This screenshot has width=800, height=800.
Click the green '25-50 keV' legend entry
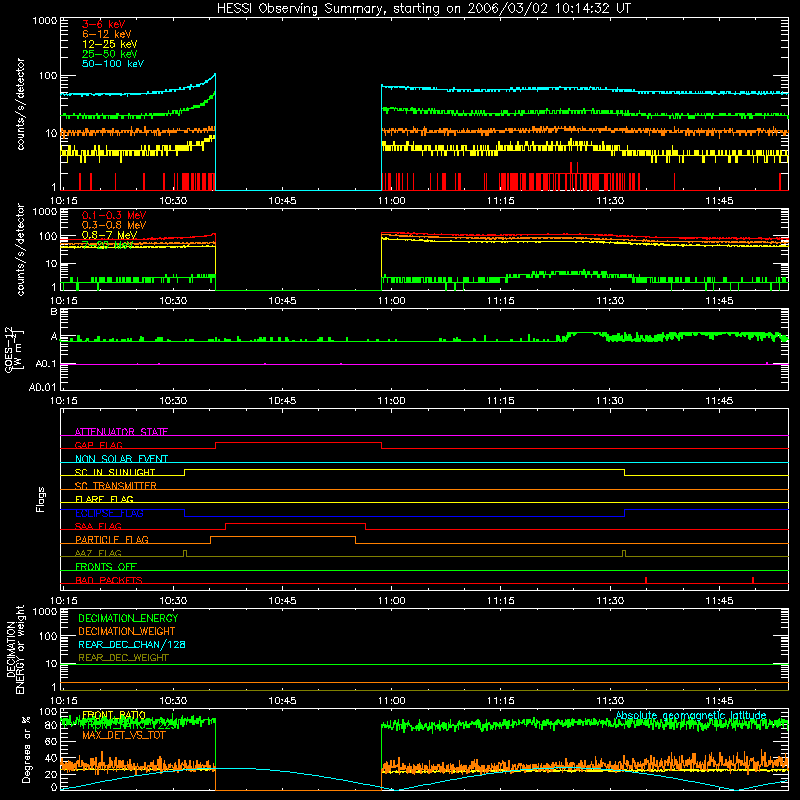[x=110, y=54]
